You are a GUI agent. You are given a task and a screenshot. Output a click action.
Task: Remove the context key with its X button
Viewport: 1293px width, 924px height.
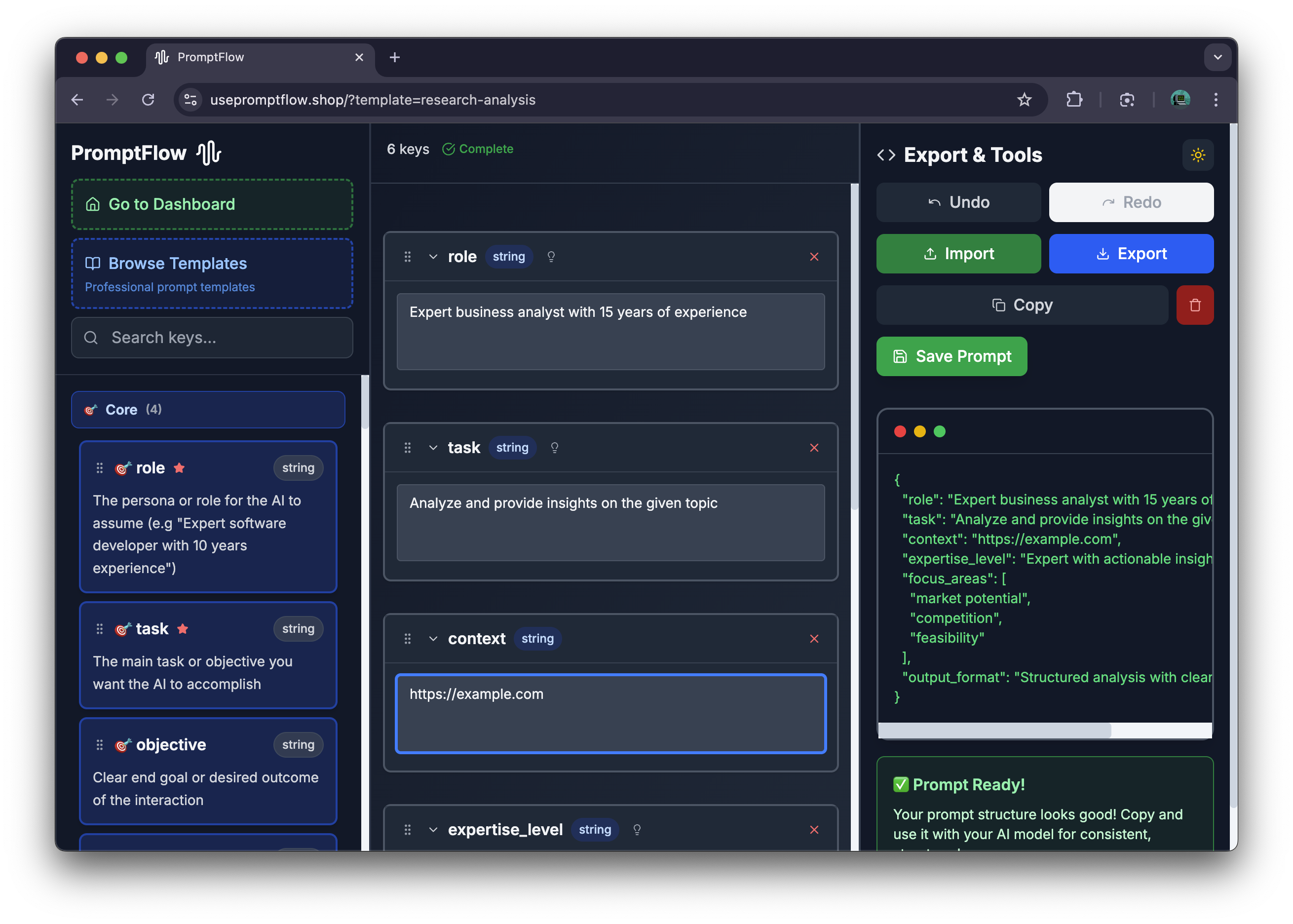(815, 638)
